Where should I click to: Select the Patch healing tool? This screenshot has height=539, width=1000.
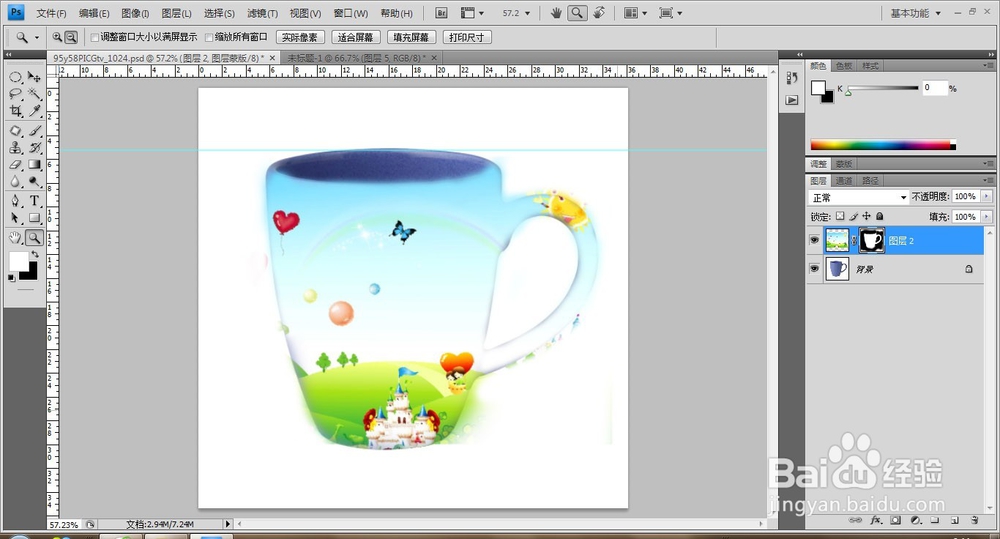16,131
